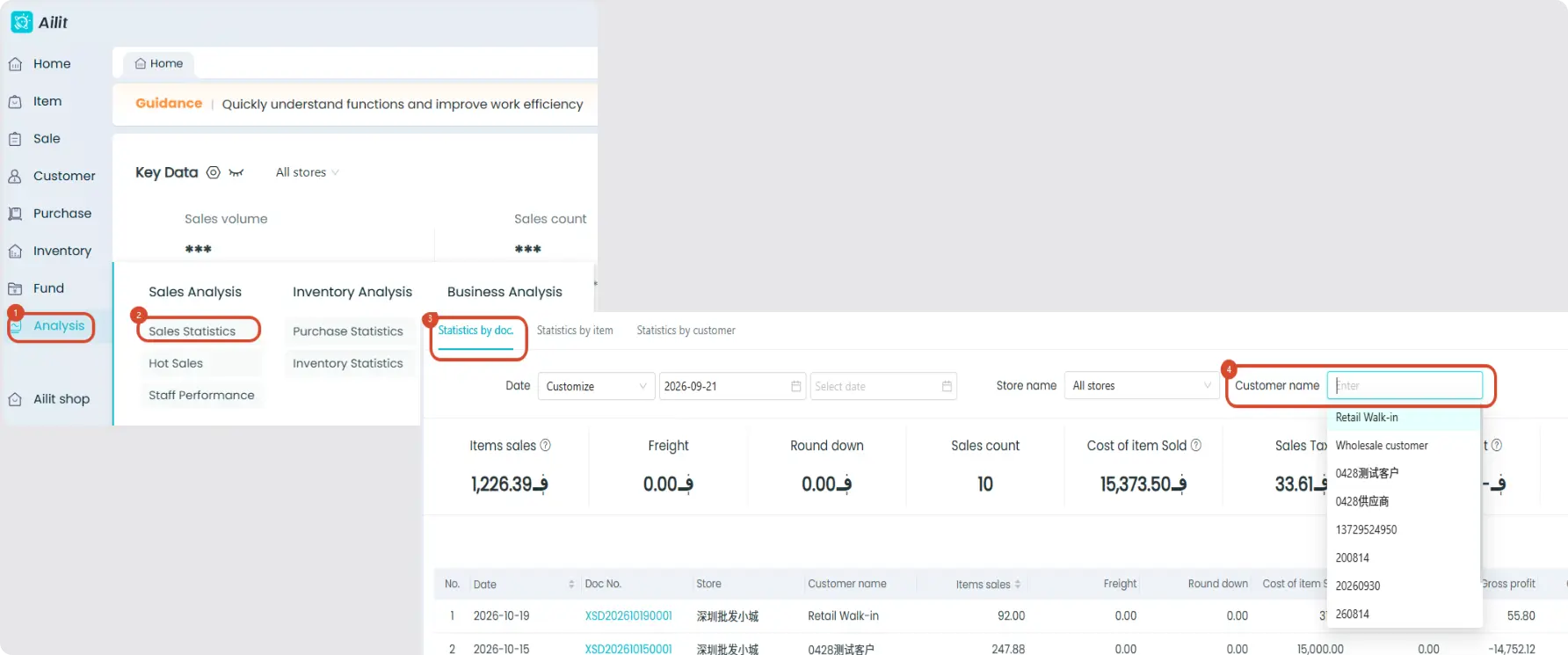Expand the All stores dropdown beside Key Data
The width and height of the screenshot is (1568, 655).
click(x=307, y=172)
